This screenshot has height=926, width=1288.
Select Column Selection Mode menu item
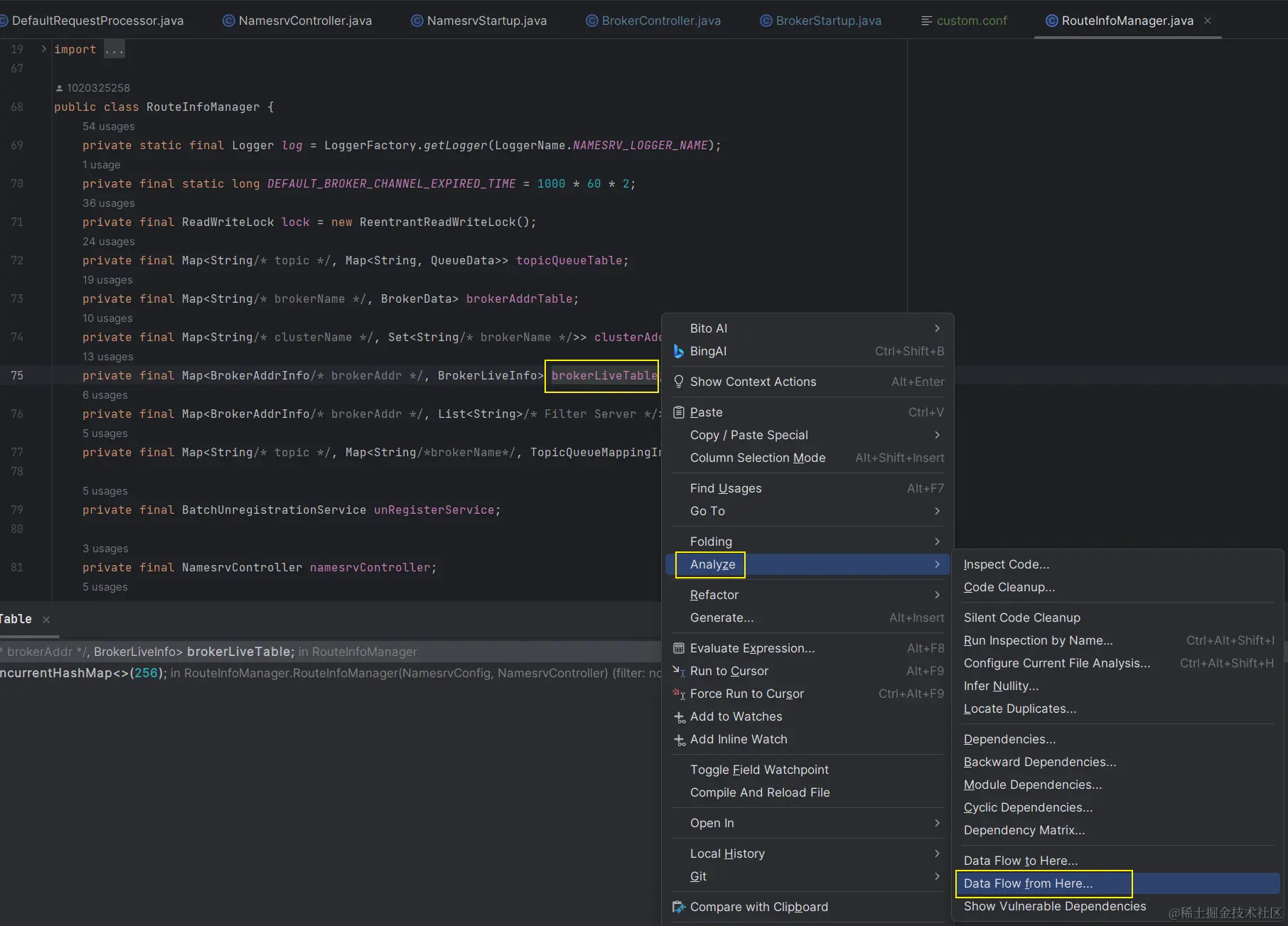pyautogui.click(x=808, y=458)
